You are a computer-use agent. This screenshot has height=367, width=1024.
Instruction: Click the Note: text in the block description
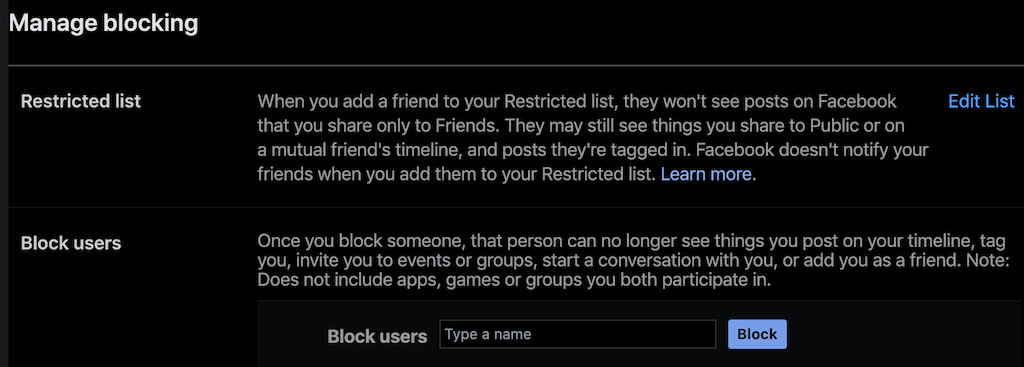coord(993,261)
